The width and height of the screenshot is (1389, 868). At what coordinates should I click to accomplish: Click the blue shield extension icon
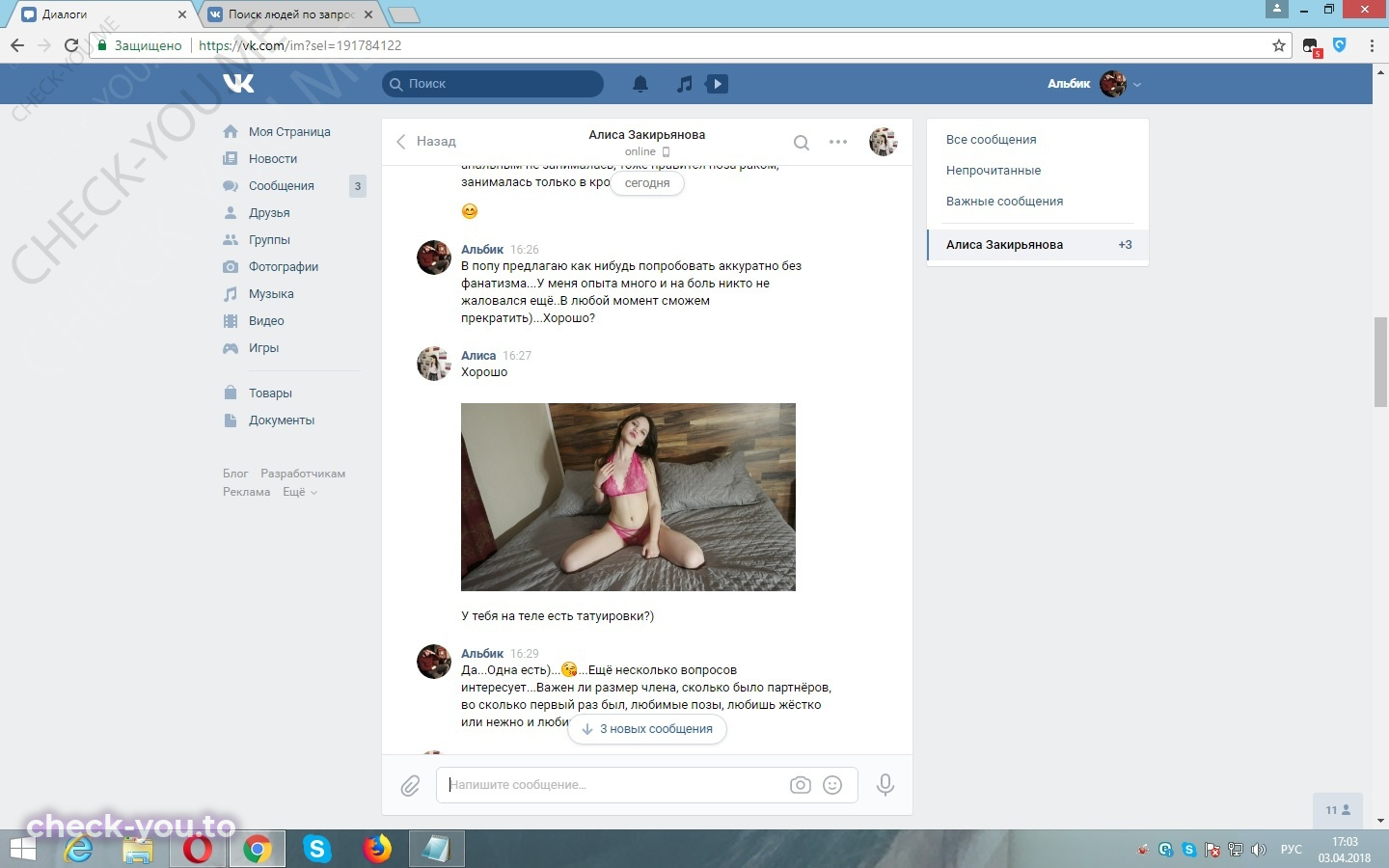click(1339, 45)
